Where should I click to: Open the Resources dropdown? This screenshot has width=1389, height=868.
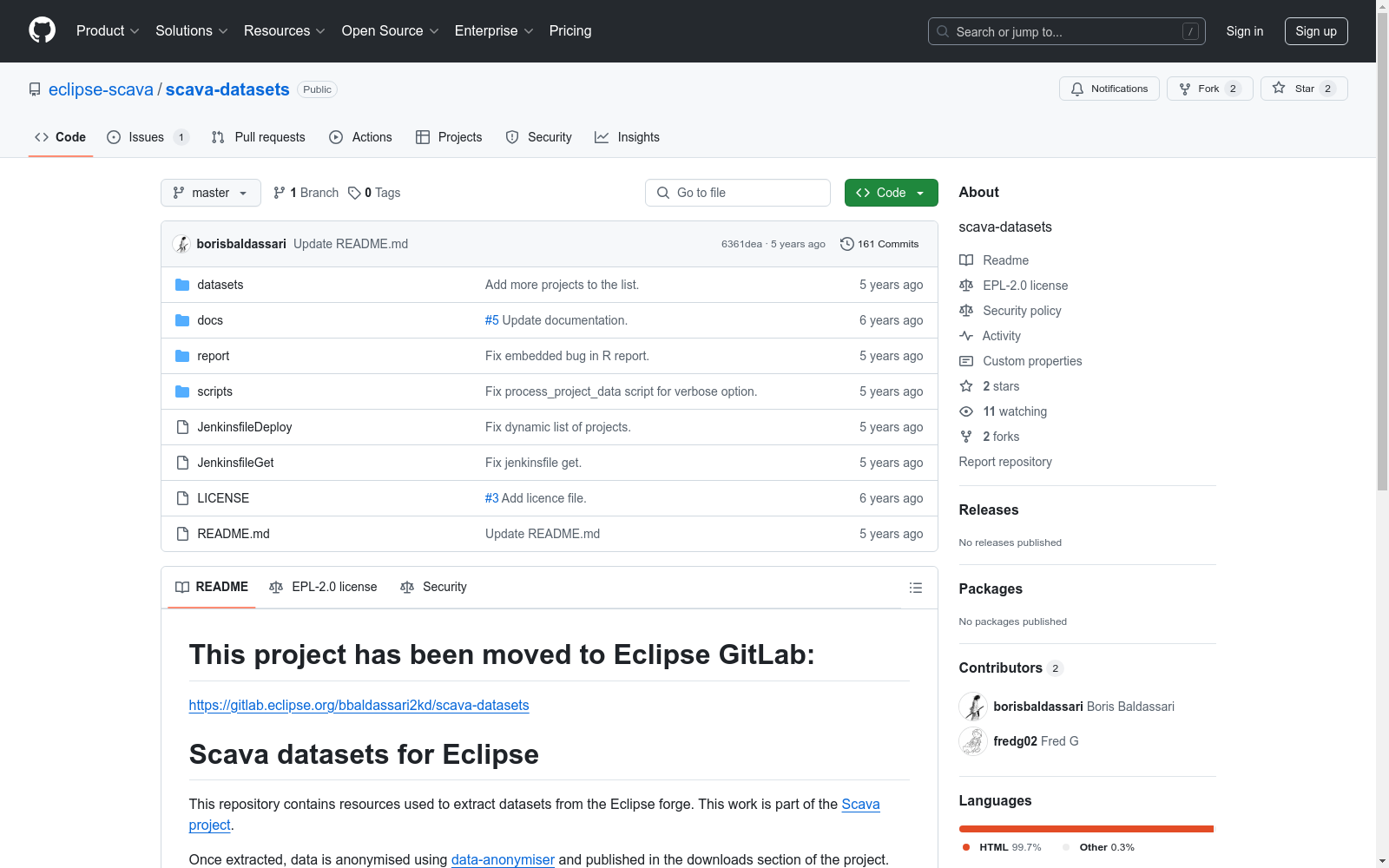tap(285, 31)
